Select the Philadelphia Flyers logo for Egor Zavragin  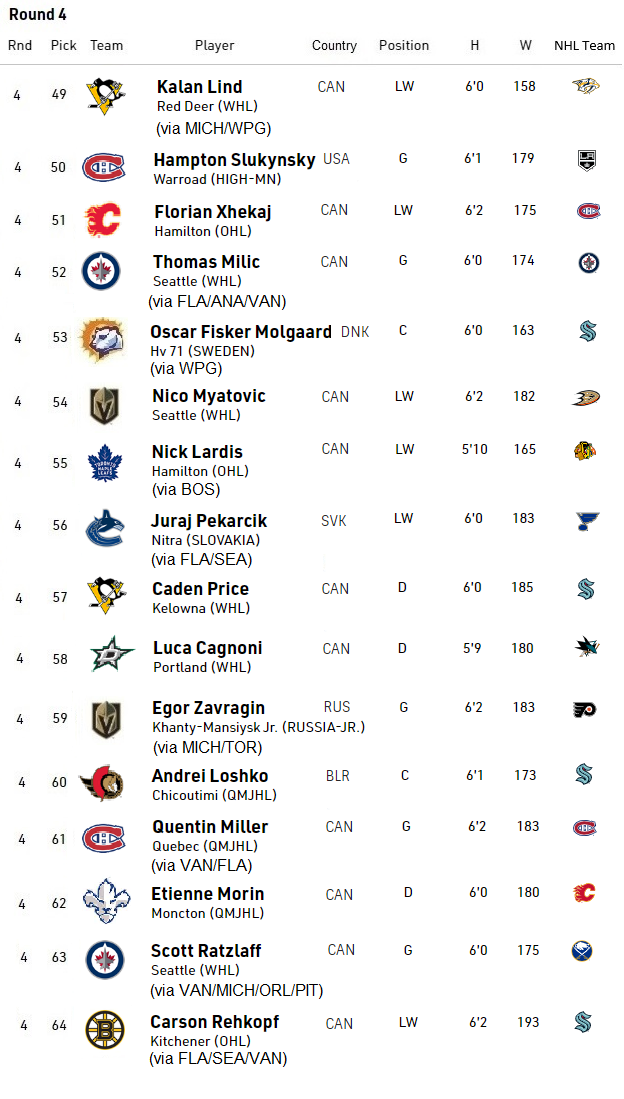[x=585, y=709]
